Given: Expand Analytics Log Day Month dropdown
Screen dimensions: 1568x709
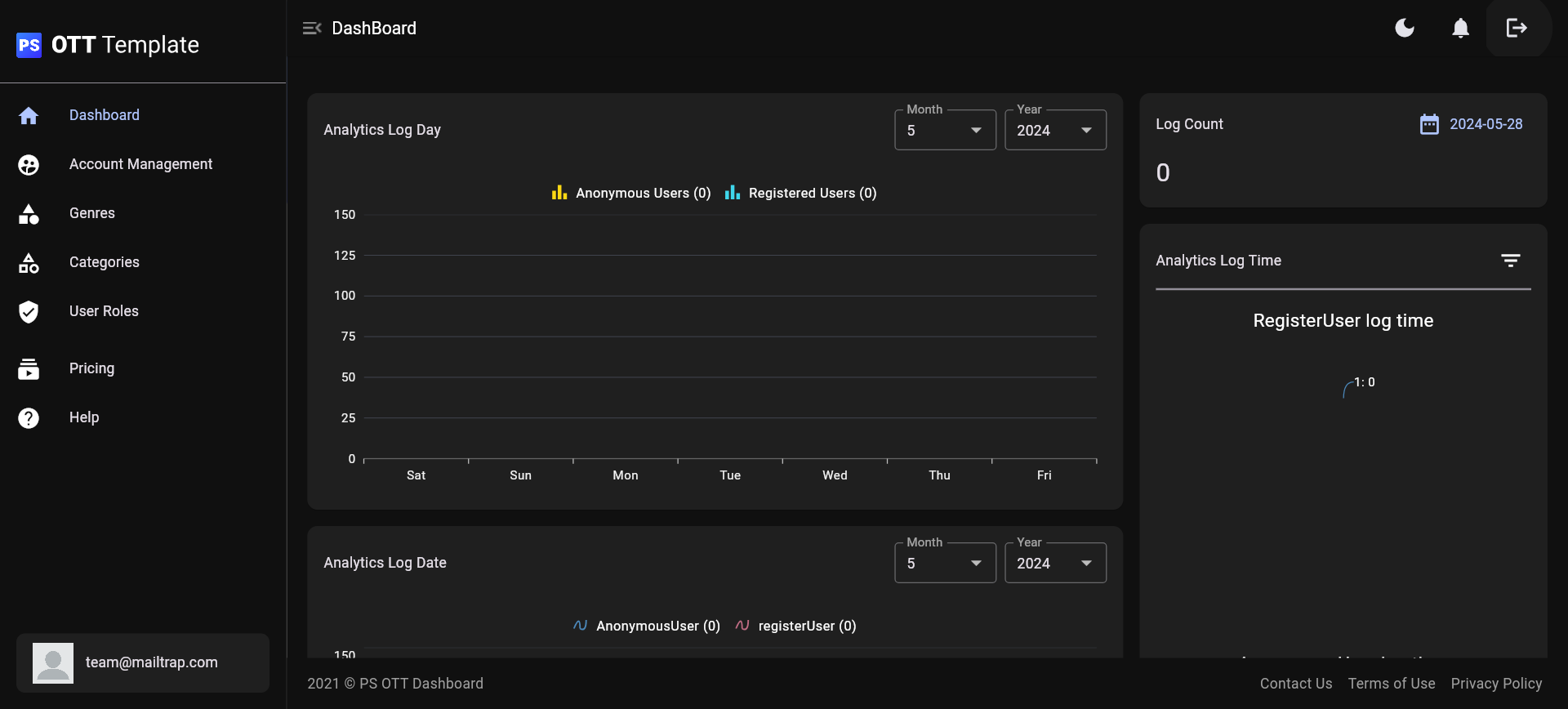Looking at the screenshot, I should [945, 131].
